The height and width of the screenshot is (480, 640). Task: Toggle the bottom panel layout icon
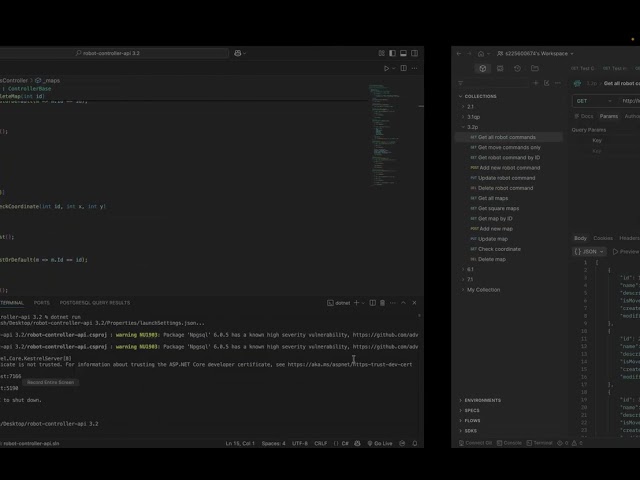tap(403, 53)
